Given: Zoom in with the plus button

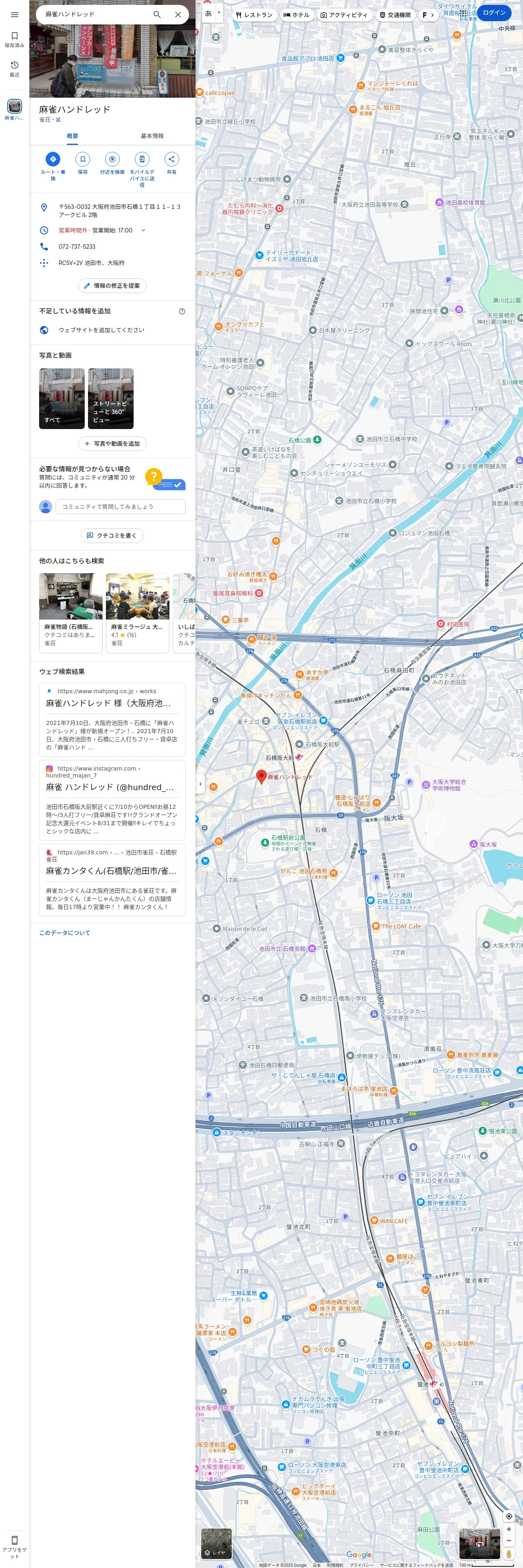Looking at the screenshot, I should point(509,1529).
